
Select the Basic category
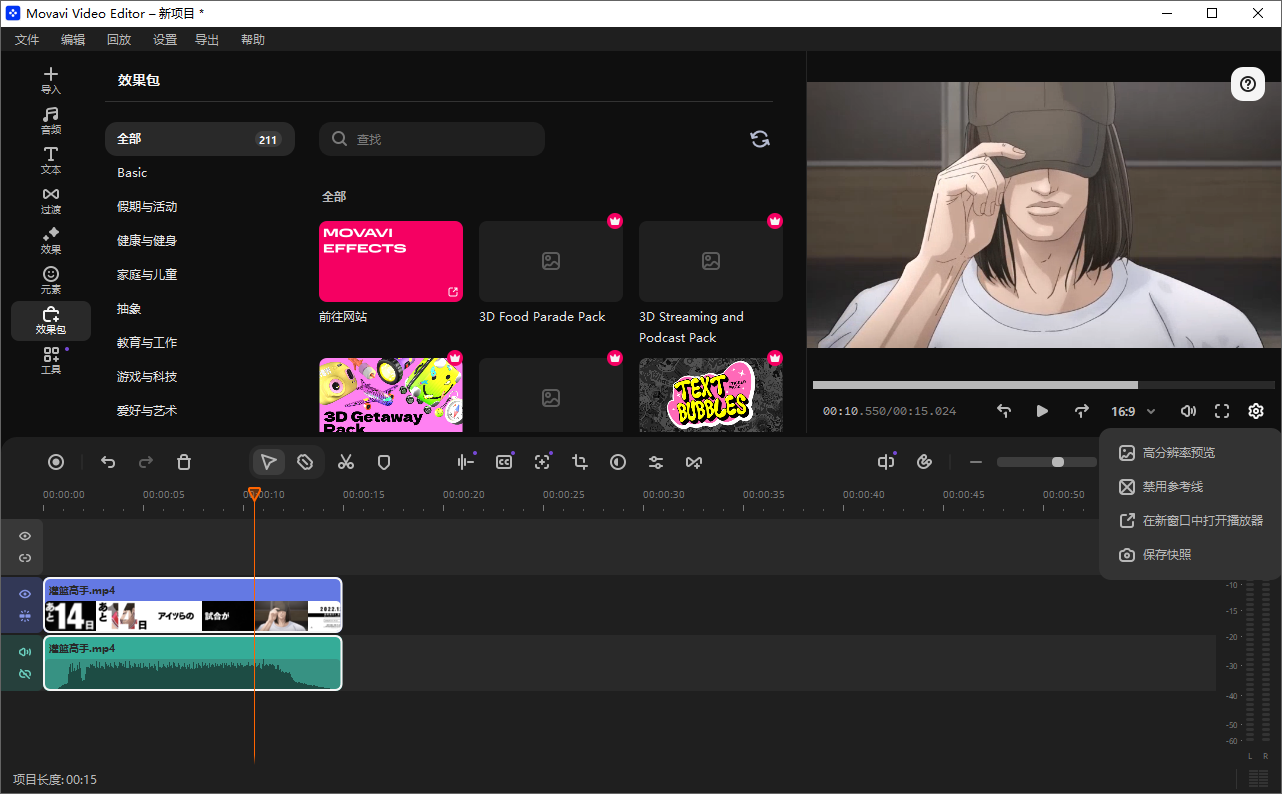click(x=200, y=173)
